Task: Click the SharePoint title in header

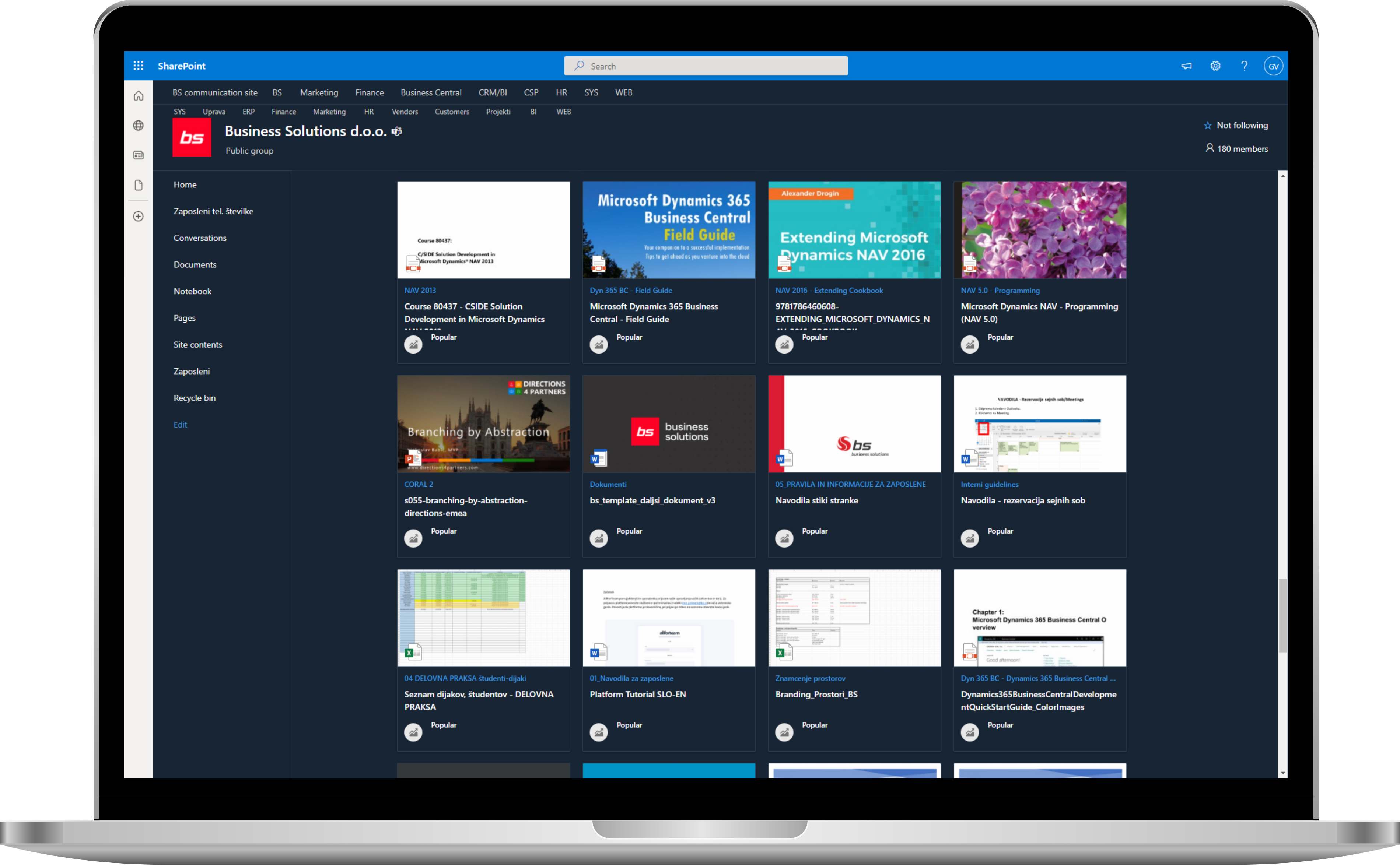Action: pyautogui.click(x=181, y=66)
